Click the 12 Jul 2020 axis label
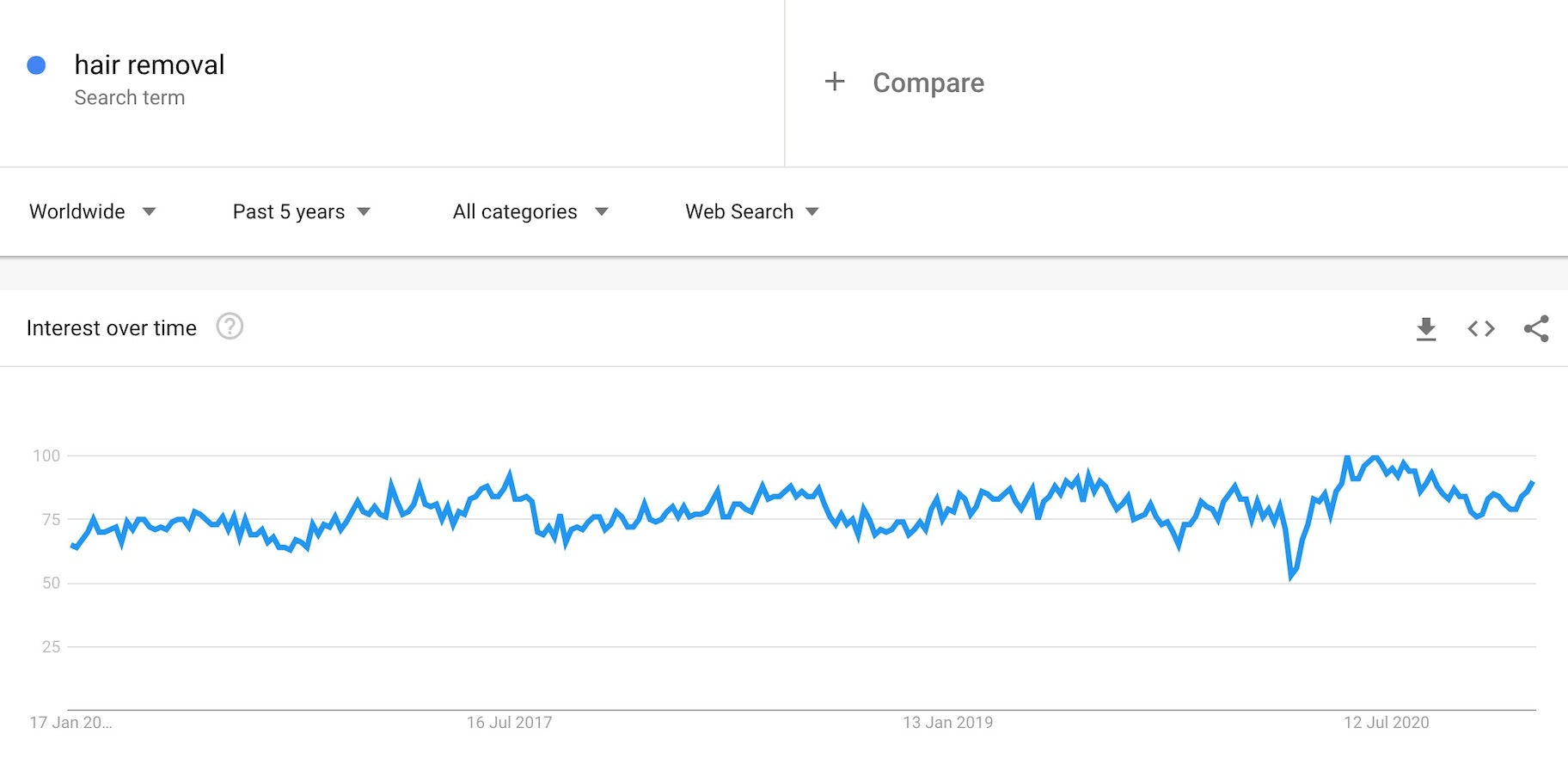The height and width of the screenshot is (770, 1568). [1387, 723]
